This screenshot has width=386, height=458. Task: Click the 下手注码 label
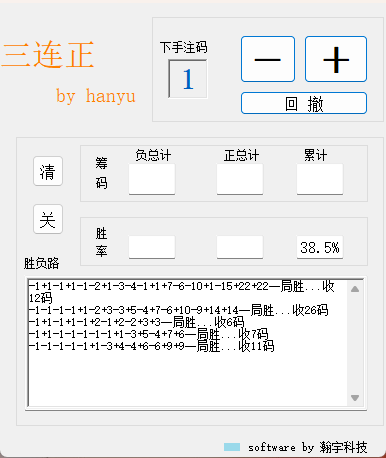click(x=184, y=47)
